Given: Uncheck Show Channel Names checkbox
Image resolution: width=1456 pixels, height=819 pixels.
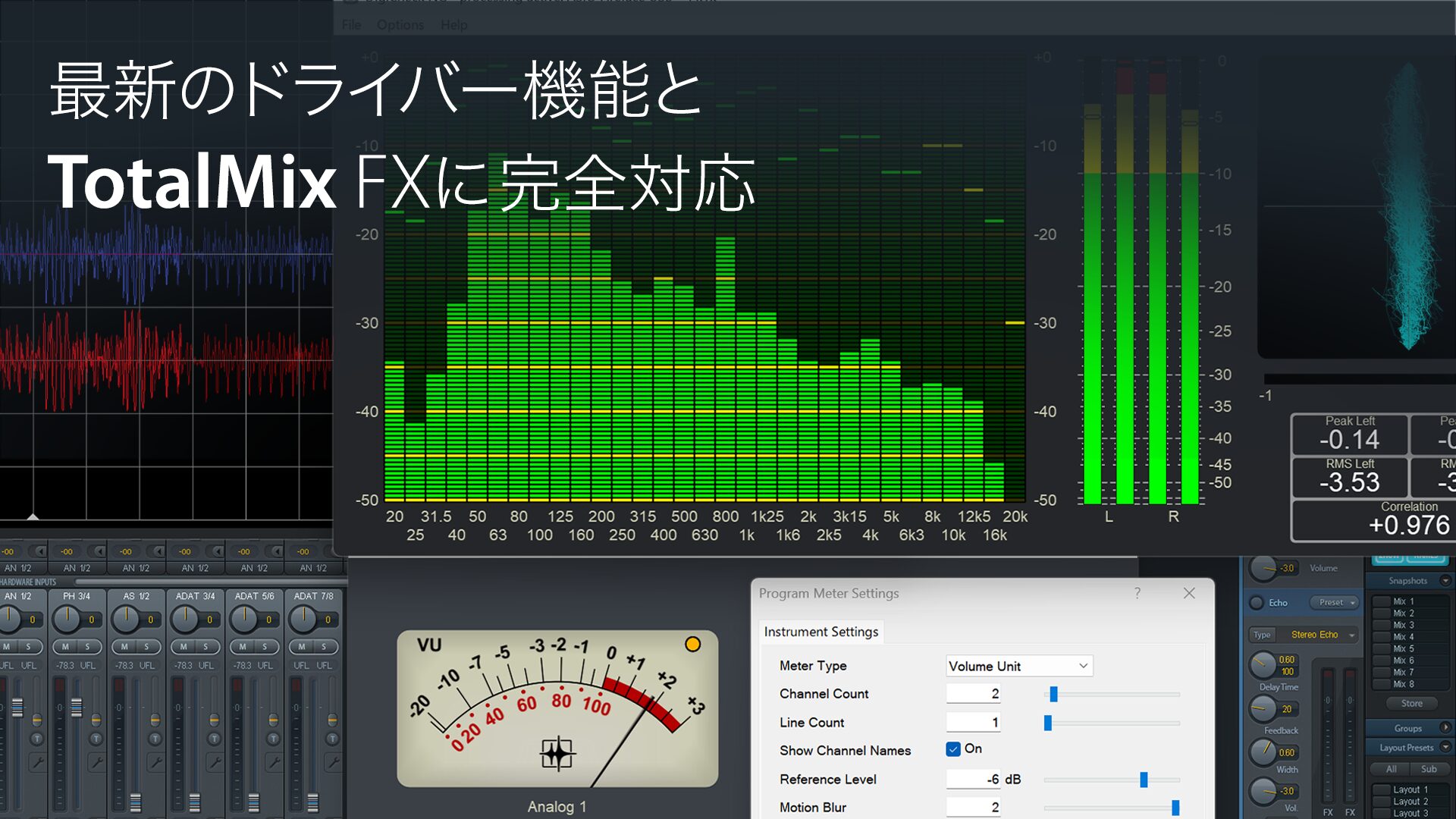Looking at the screenshot, I should coord(953,749).
